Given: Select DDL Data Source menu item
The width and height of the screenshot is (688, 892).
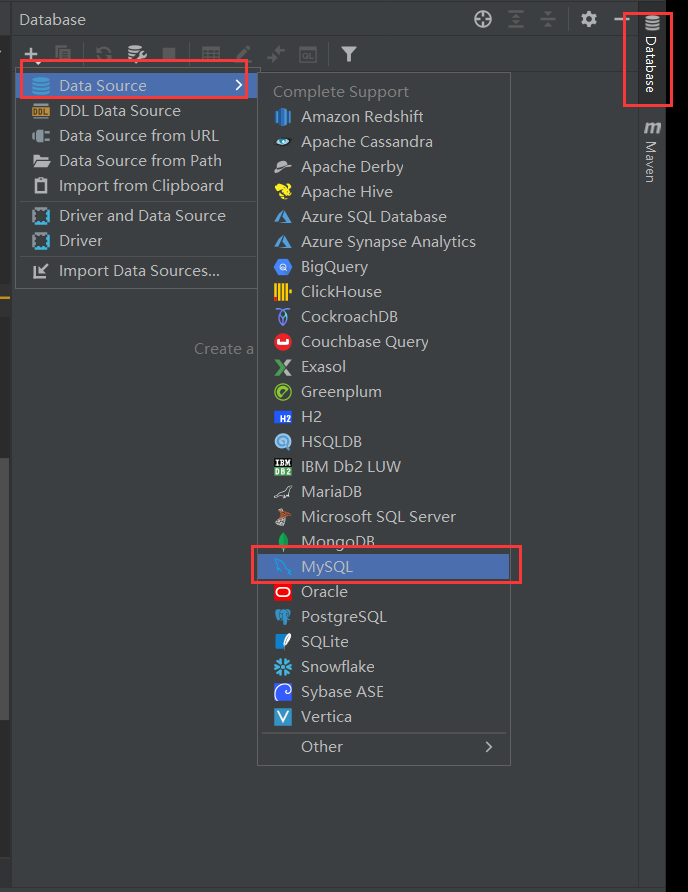Looking at the screenshot, I should [137, 110].
